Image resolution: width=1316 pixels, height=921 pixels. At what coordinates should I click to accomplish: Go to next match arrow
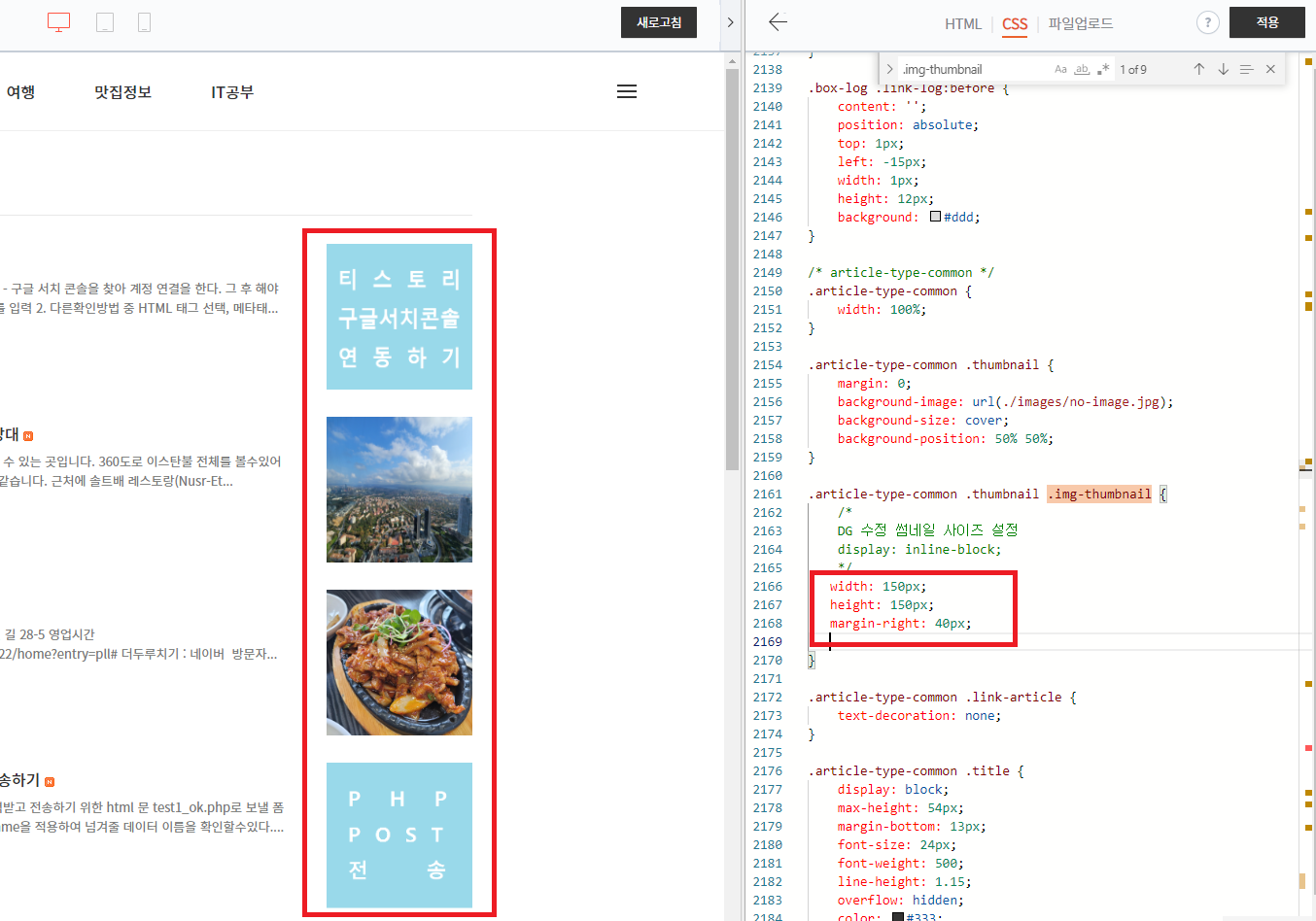(x=1223, y=69)
